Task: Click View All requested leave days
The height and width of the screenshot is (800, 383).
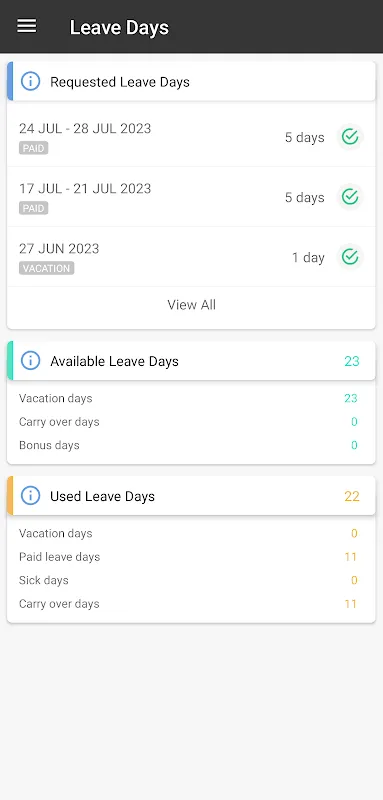Action: (191, 305)
